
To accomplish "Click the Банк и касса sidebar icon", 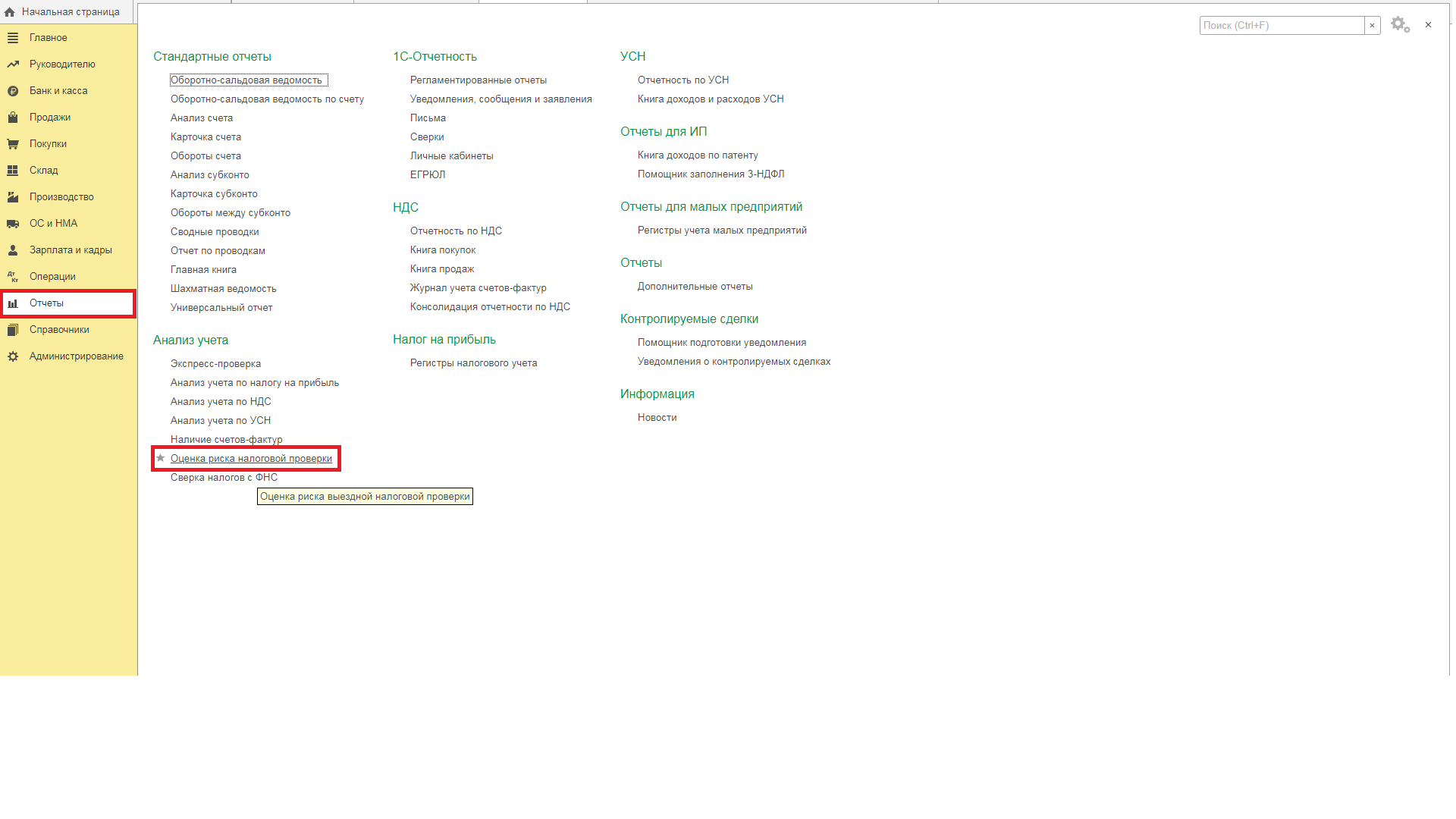I will click(x=14, y=90).
